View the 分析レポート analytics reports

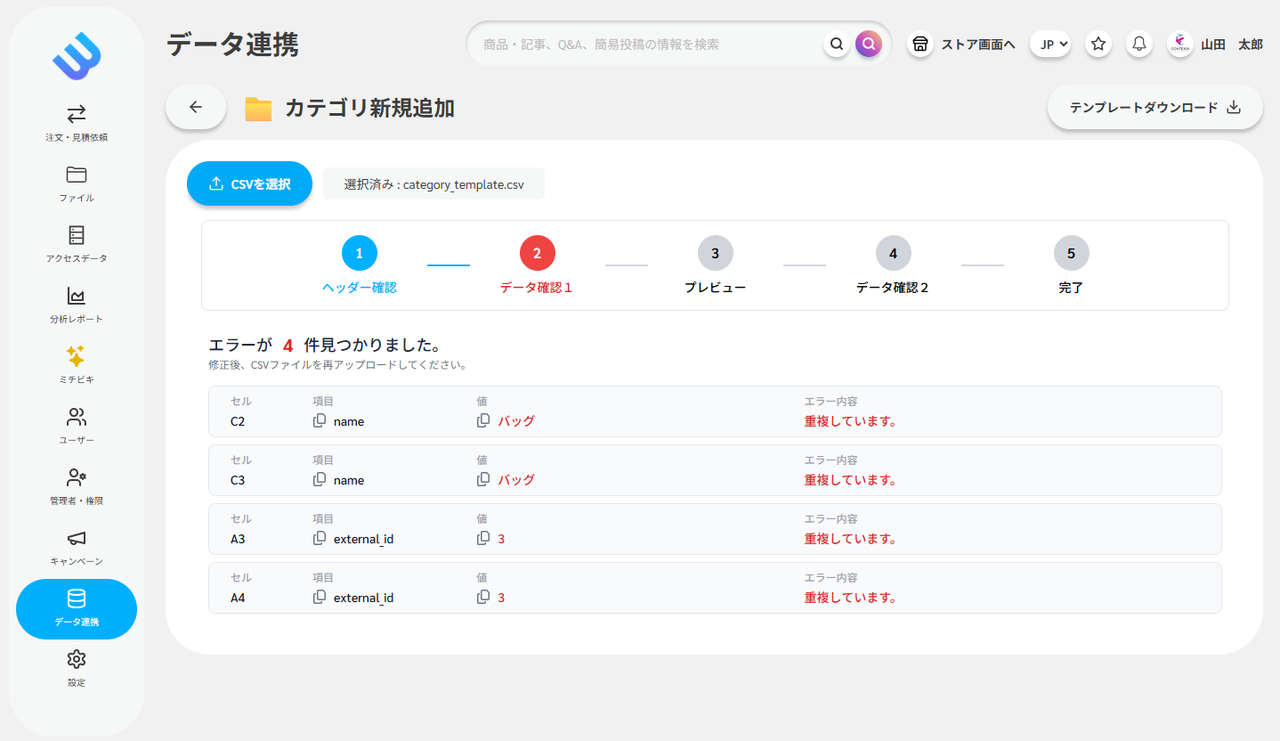(75, 306)
